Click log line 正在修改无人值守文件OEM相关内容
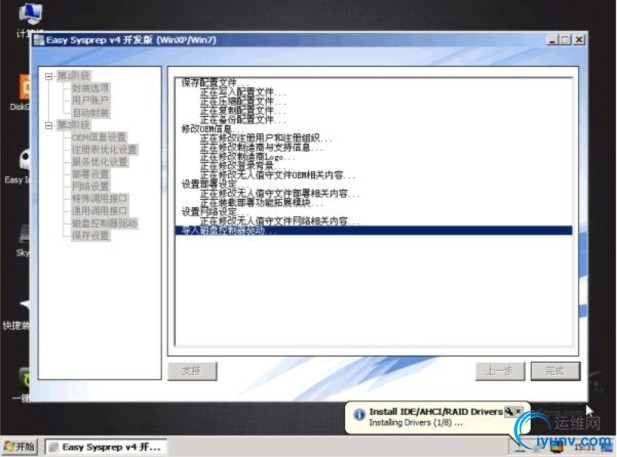The height and width of the screenshot is (457, 617). [x=277, y=175]
